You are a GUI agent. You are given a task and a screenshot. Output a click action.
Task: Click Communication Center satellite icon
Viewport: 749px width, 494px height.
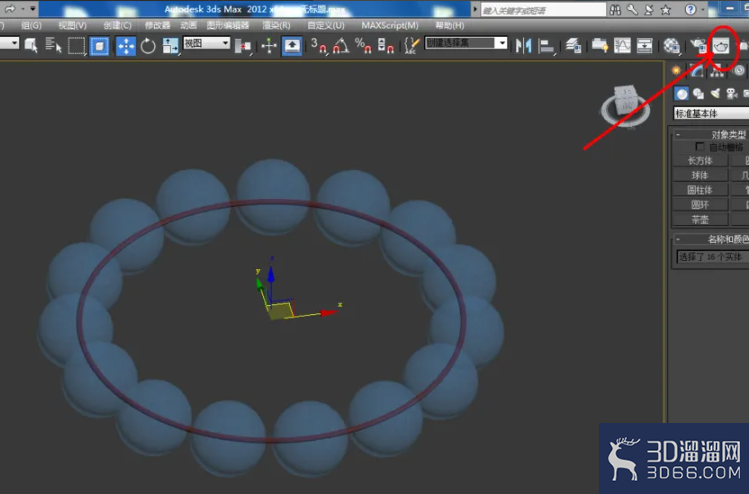649,10
